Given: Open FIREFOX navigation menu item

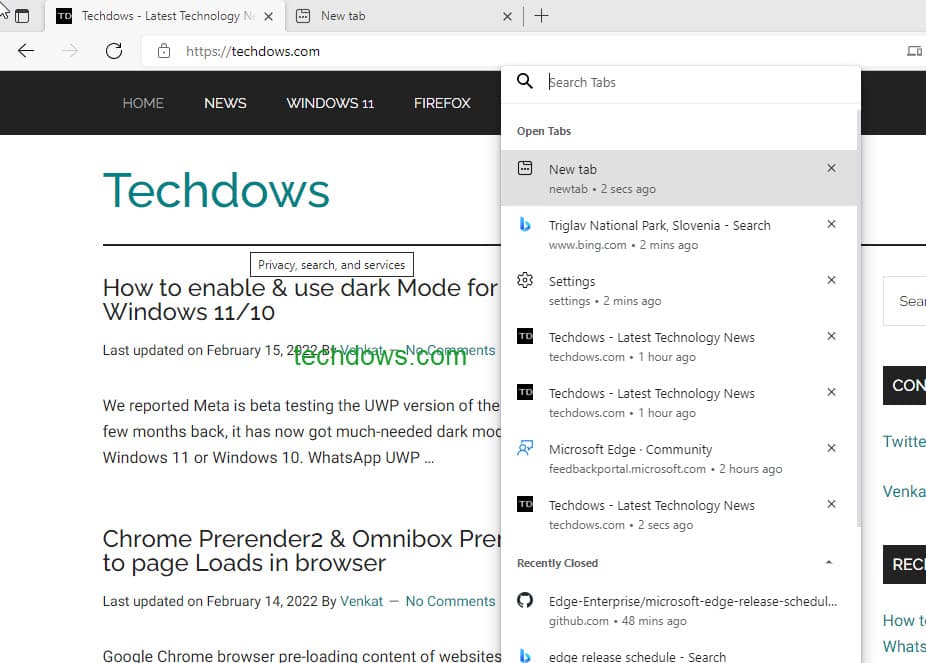Looking at the screenshot, I should (442, 103).
